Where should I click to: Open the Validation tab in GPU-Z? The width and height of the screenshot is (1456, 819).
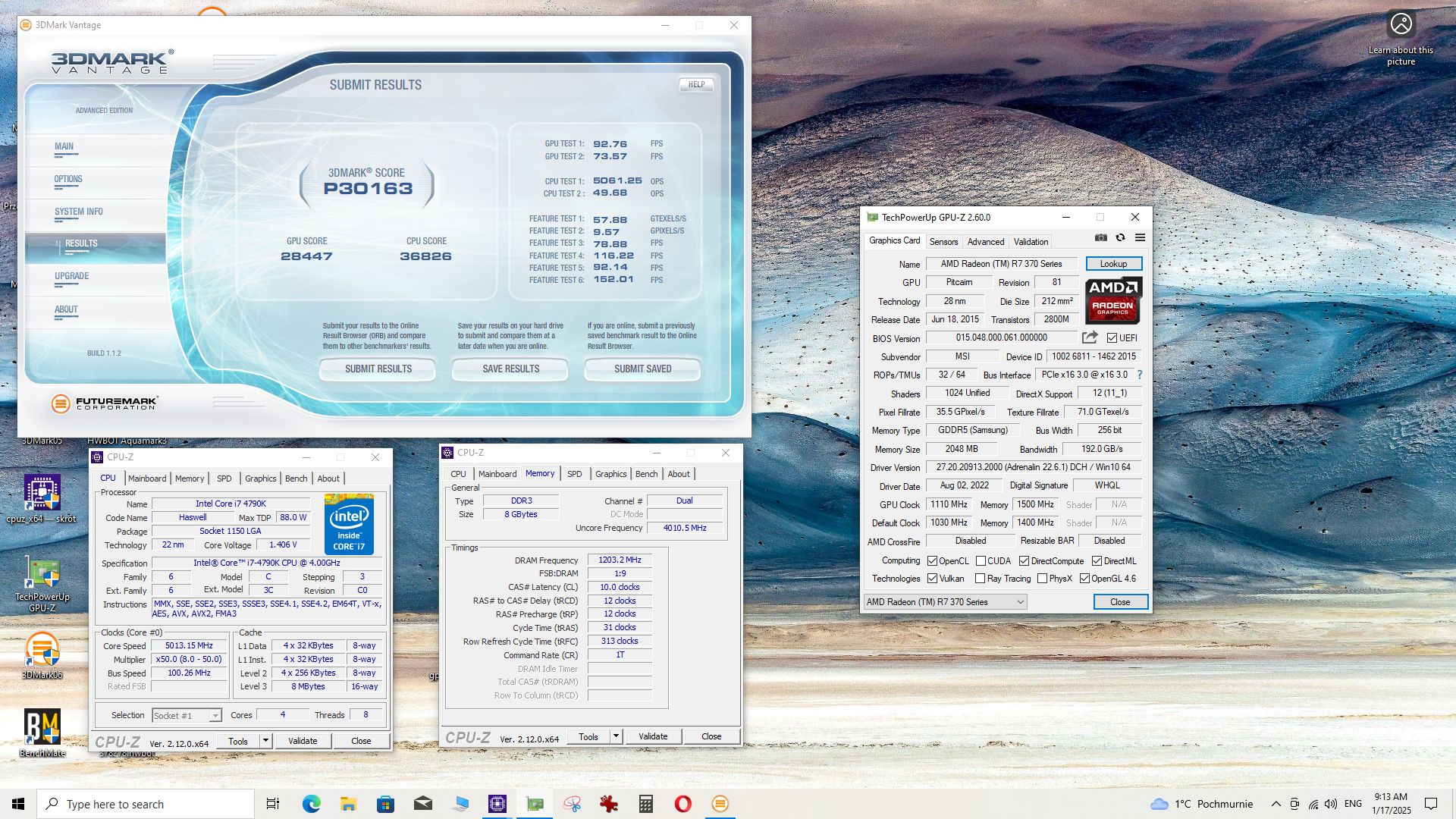[1031, 242]
